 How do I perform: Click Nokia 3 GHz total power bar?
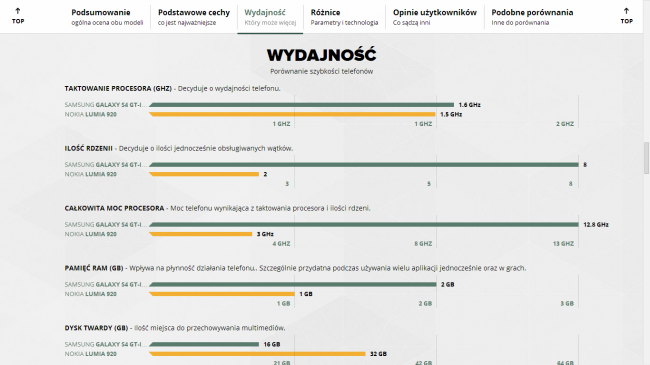[x=201, y=234]
